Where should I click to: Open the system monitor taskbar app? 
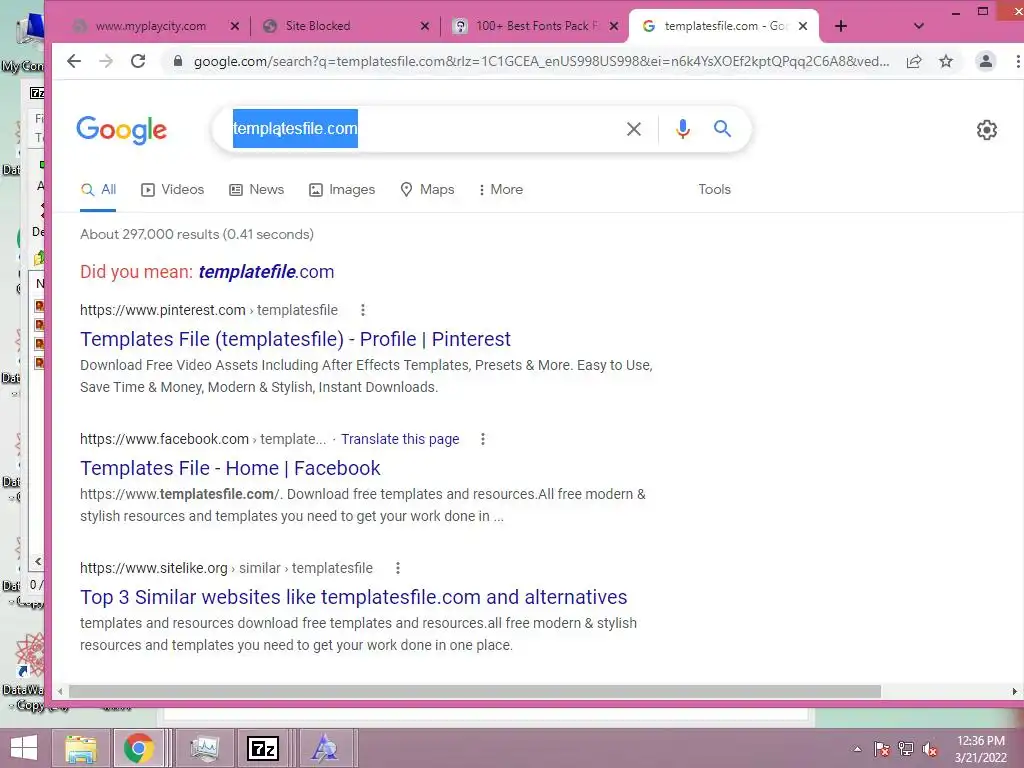[x=204, y=748]
